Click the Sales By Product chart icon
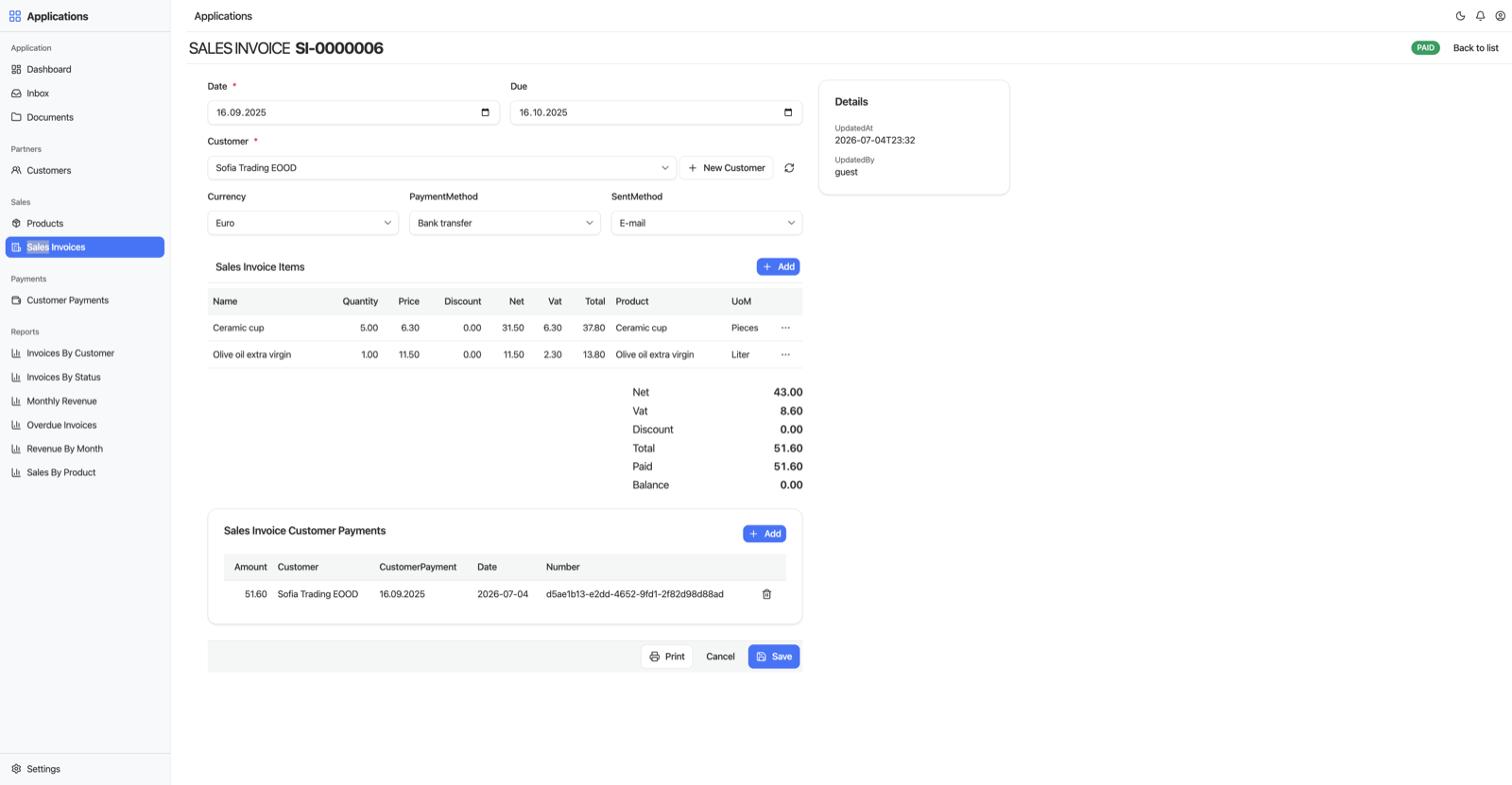Image resolution: width=1512 pixels, height=785 pixels. [x=16, y=472]
